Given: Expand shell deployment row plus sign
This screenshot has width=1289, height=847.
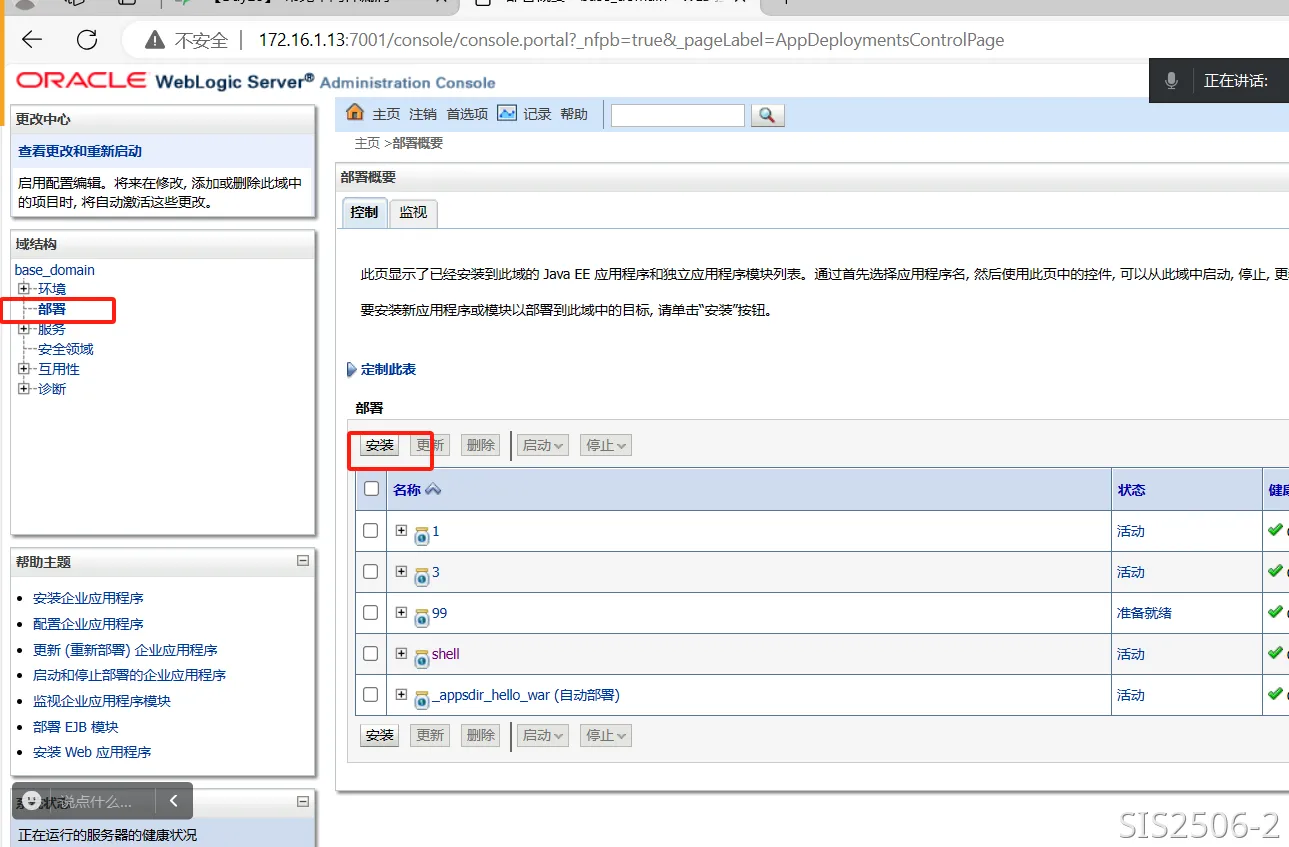Looking at the screenshot, I should (401, 653).
